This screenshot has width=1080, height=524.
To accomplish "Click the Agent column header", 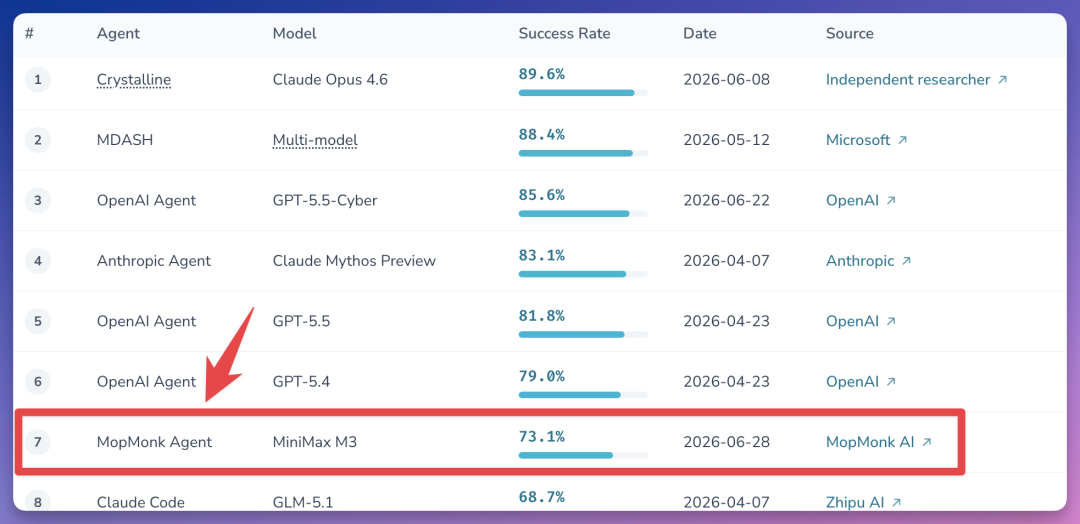I will coord(118,34).
